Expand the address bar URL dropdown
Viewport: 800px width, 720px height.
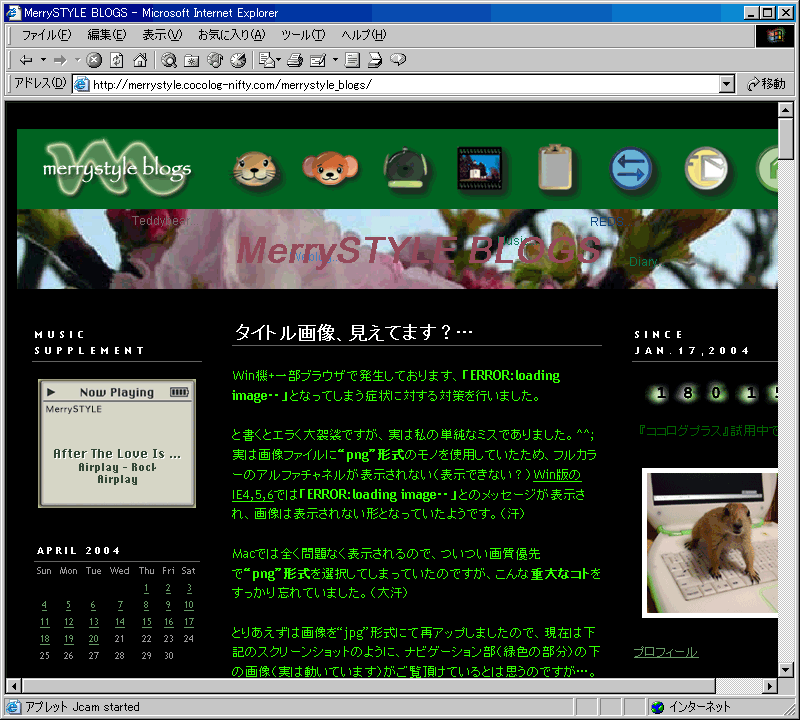727,84
